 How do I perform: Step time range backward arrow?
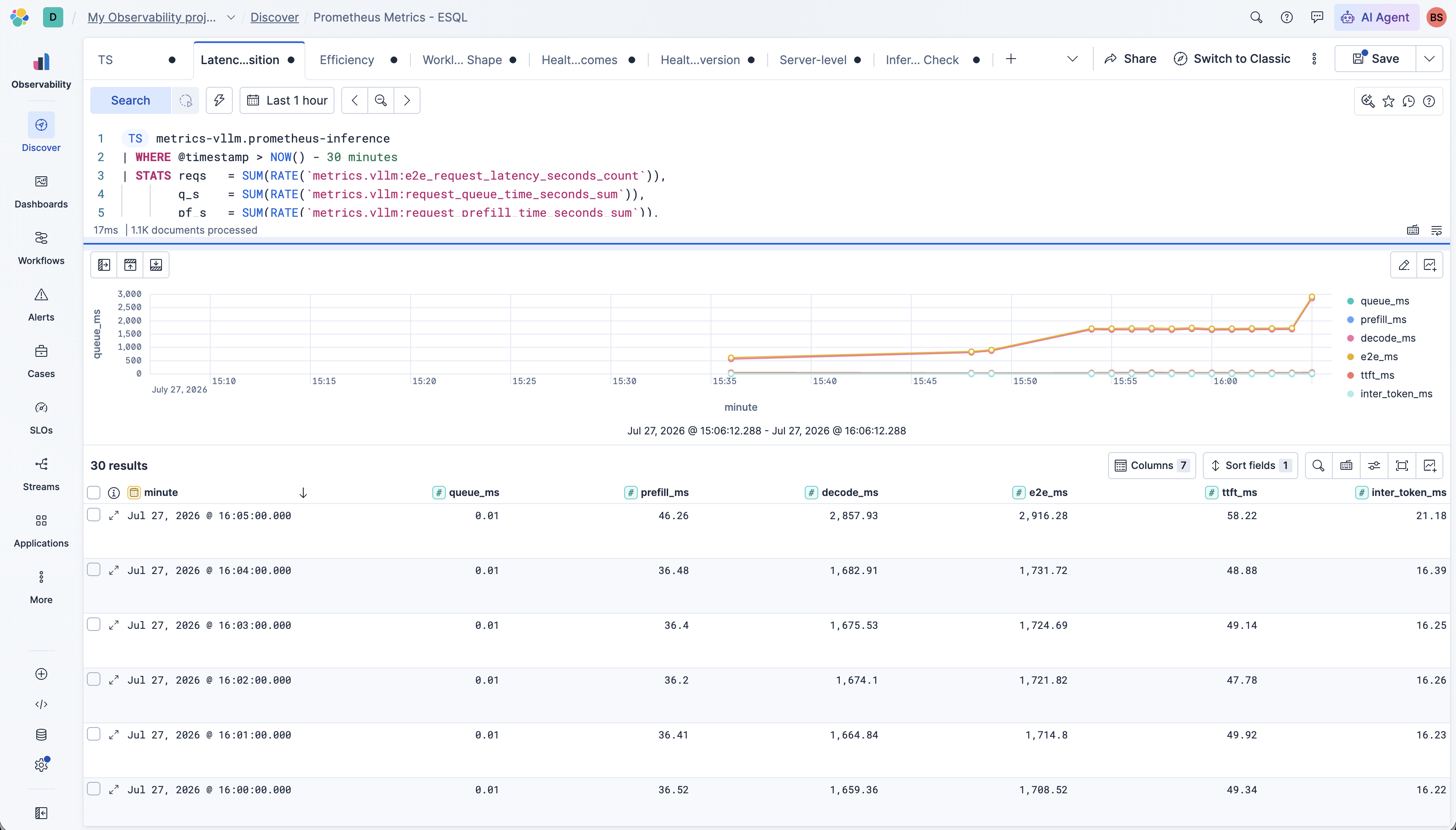tap(355, 100)
